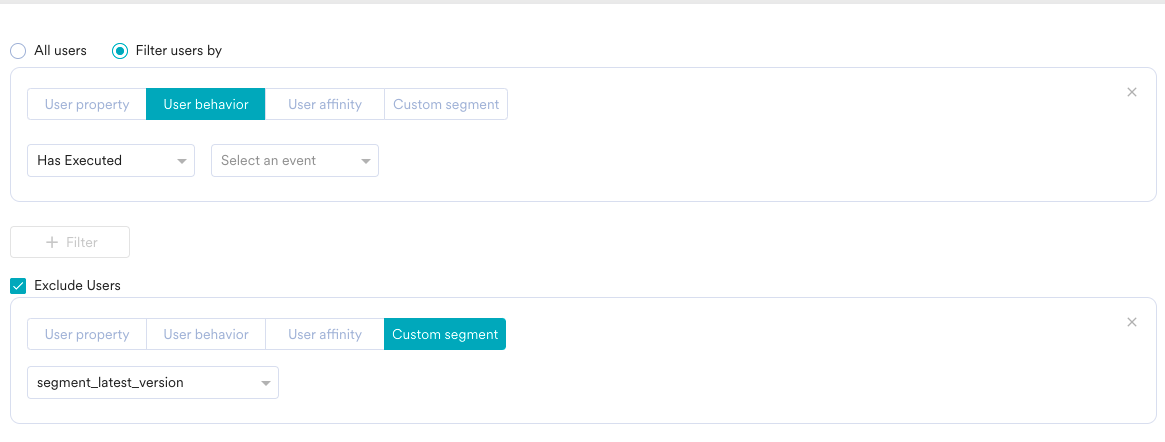Screen dimensions: 1165x442
Task: Expand the Select an event dropdown
Action: point(294,161)
